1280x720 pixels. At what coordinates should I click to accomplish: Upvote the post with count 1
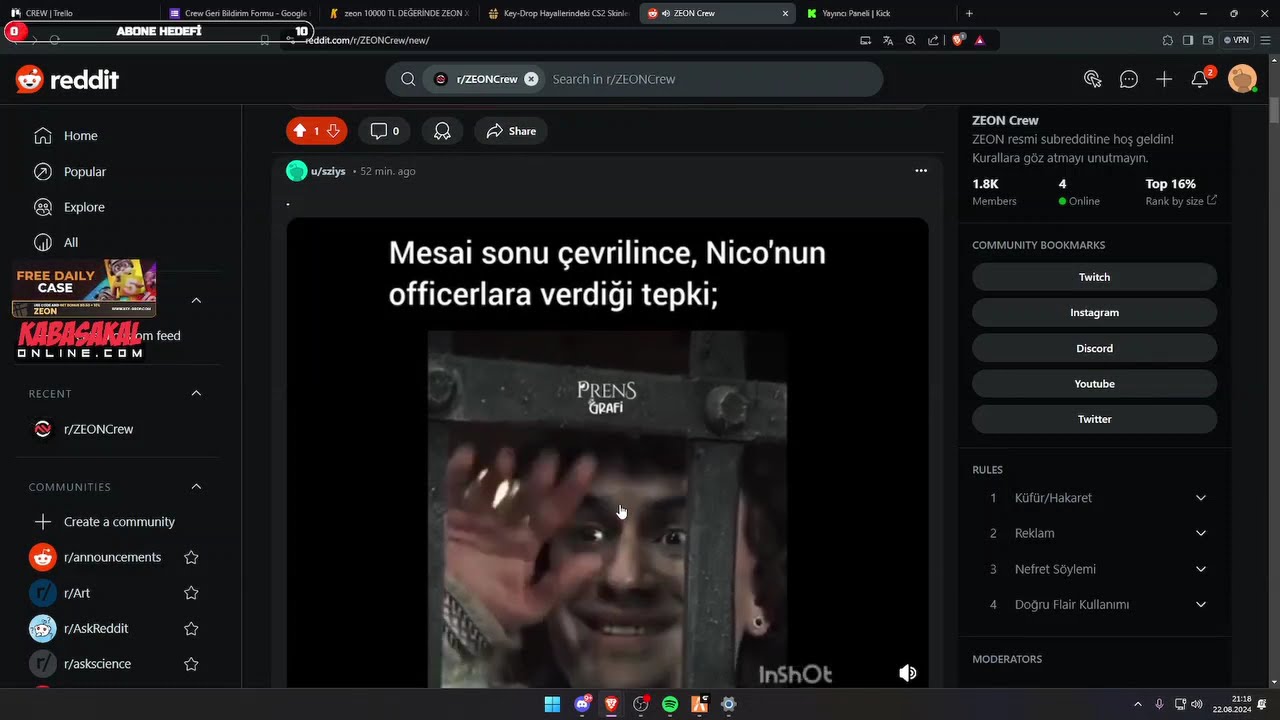299,131
